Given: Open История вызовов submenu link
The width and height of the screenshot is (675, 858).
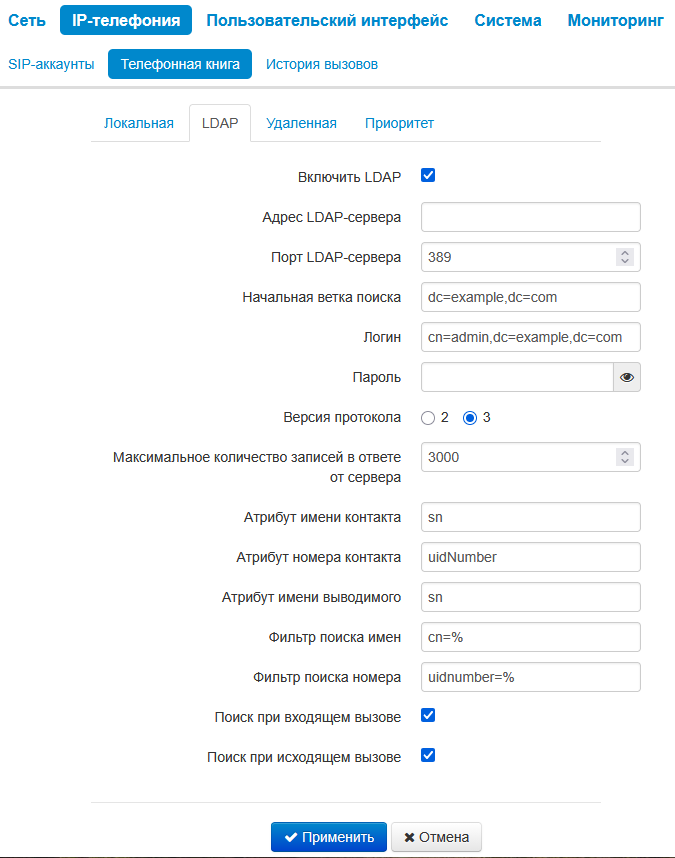Looking at the screenshot, I should 322,64.
